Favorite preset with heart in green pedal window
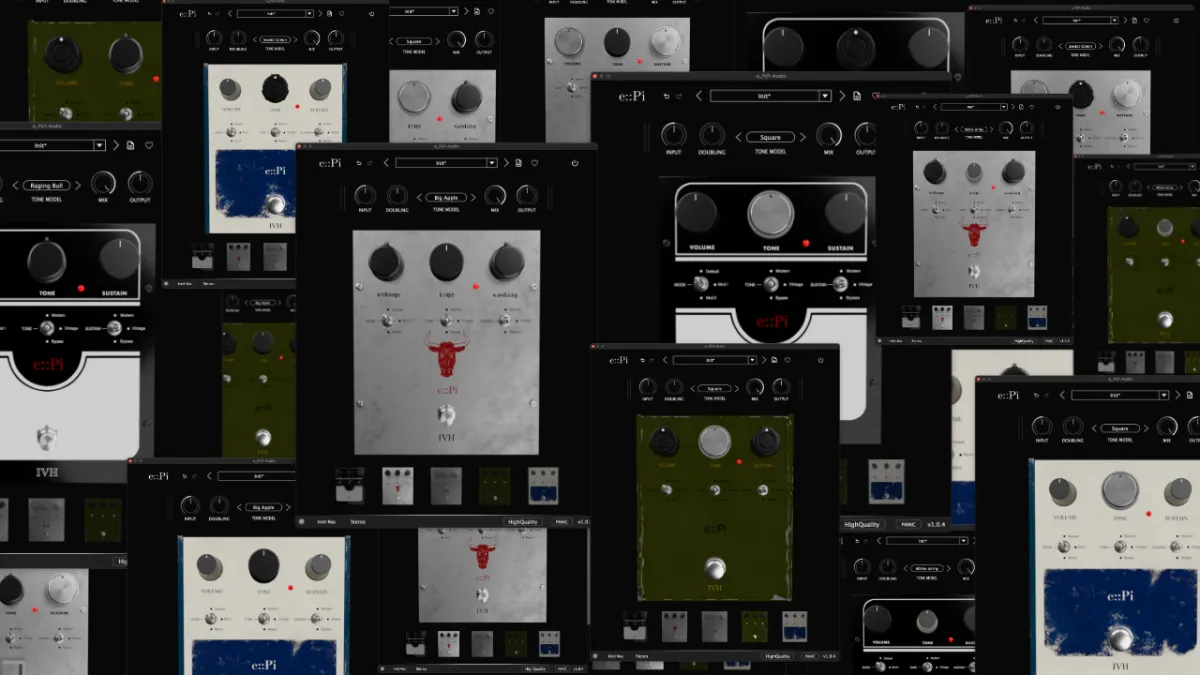The height and width of the screenshot is (675, 1200). [787, 360]
